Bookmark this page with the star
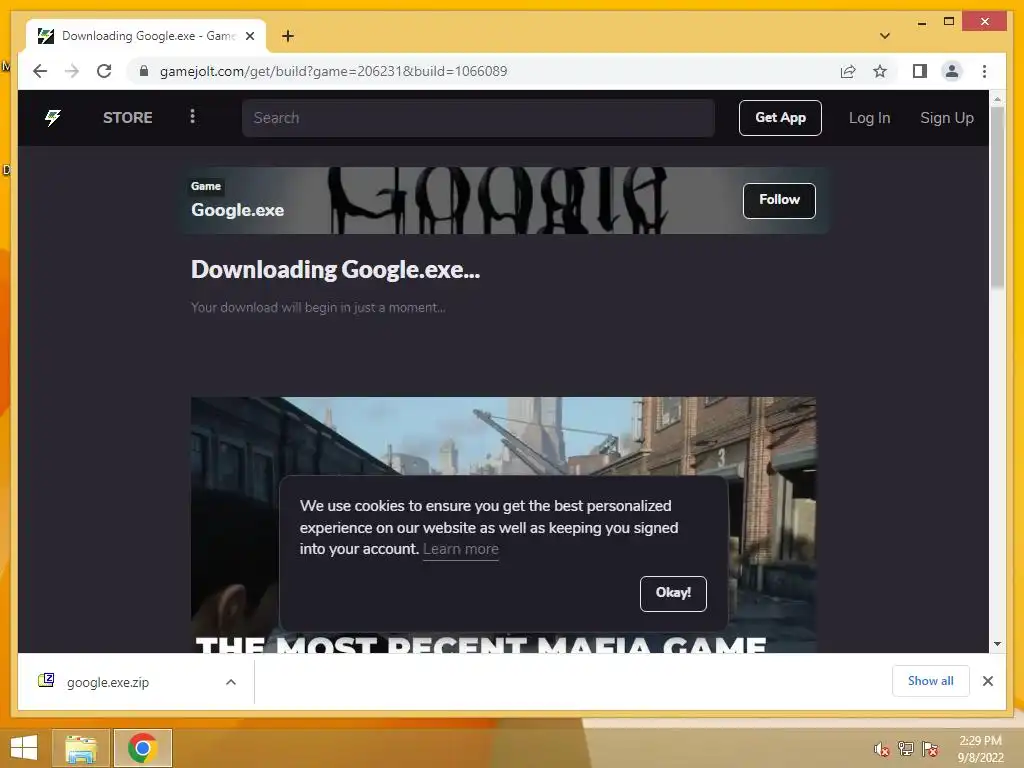 [x=880, y=71]
